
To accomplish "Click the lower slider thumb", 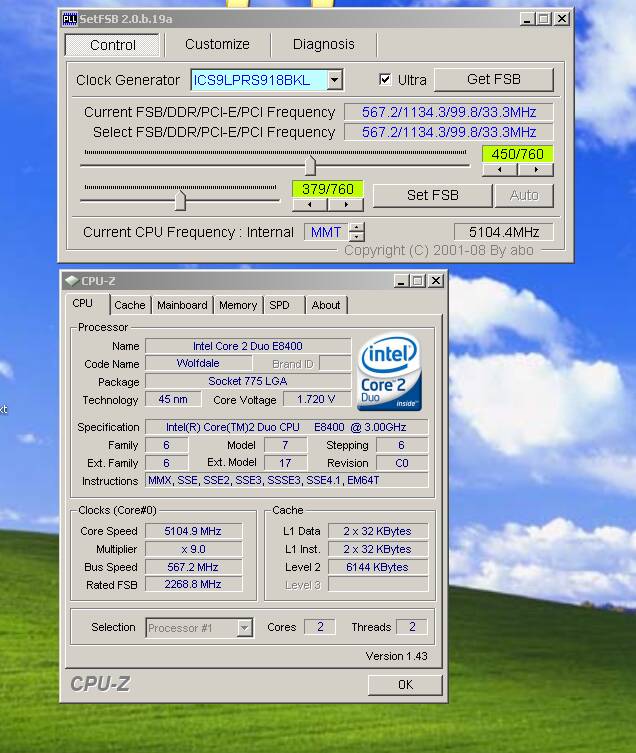I will (x=180, y=200).
